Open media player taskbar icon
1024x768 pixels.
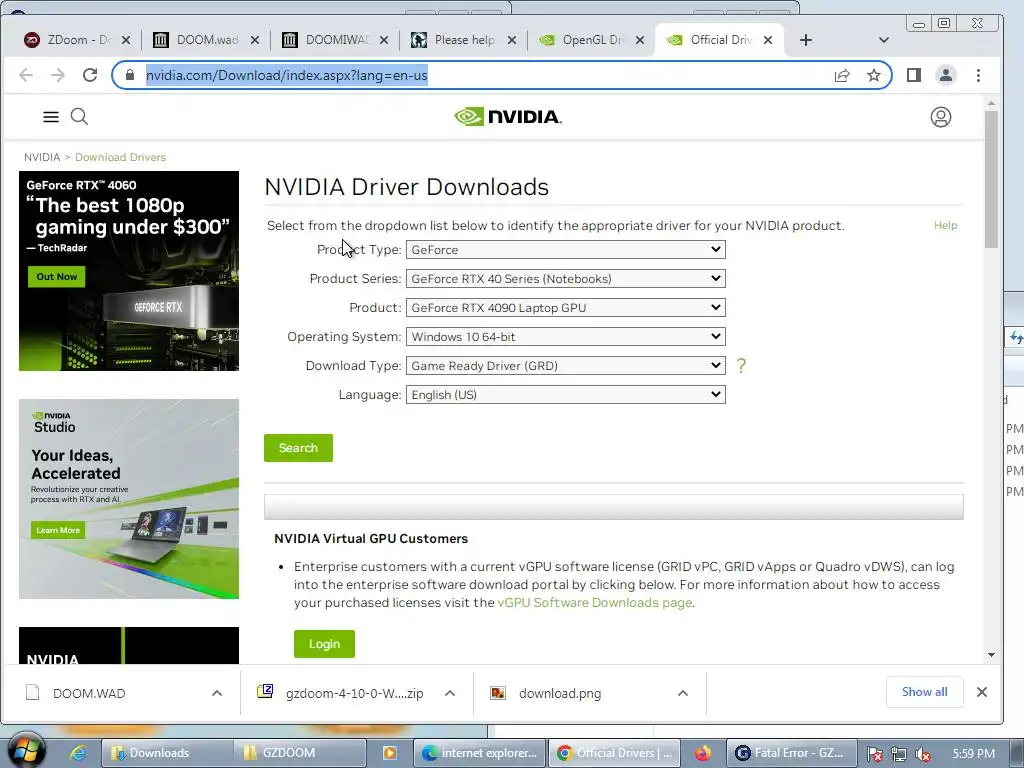coord(389,753)
